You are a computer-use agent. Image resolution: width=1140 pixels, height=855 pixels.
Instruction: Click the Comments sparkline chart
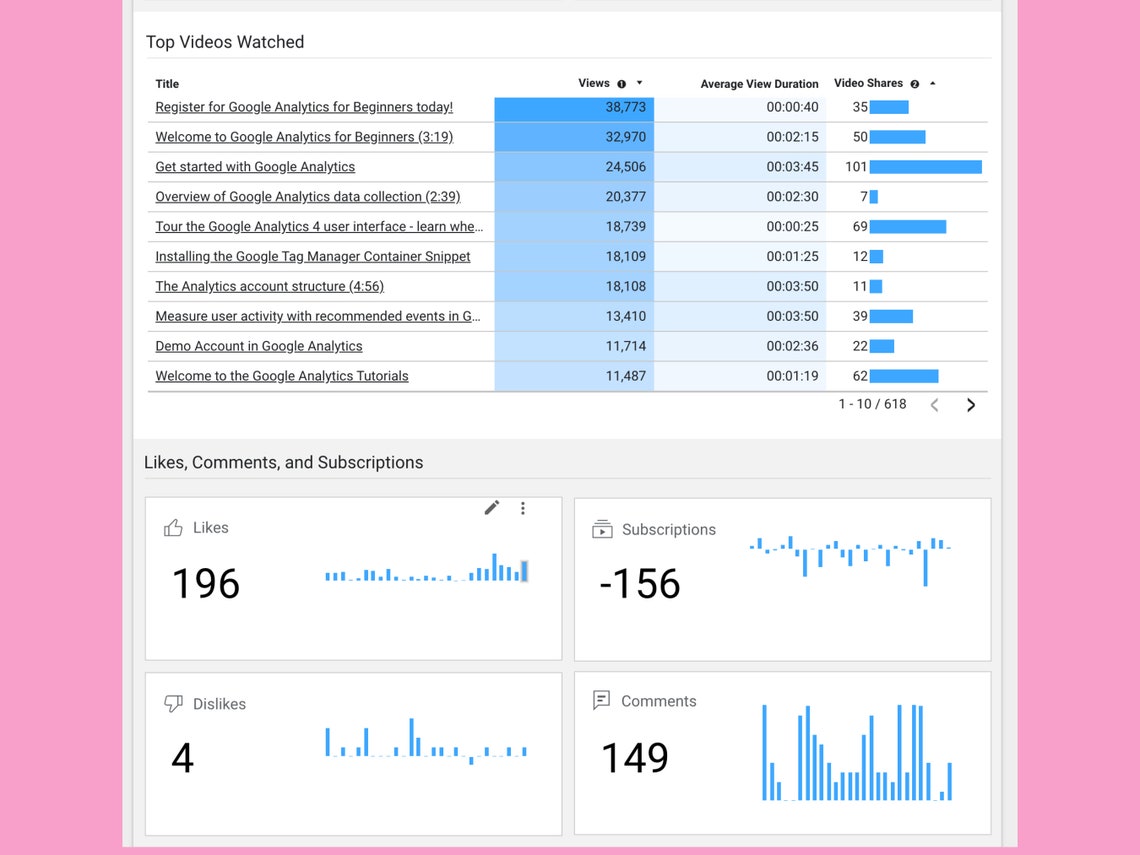(x=856, y=752)
